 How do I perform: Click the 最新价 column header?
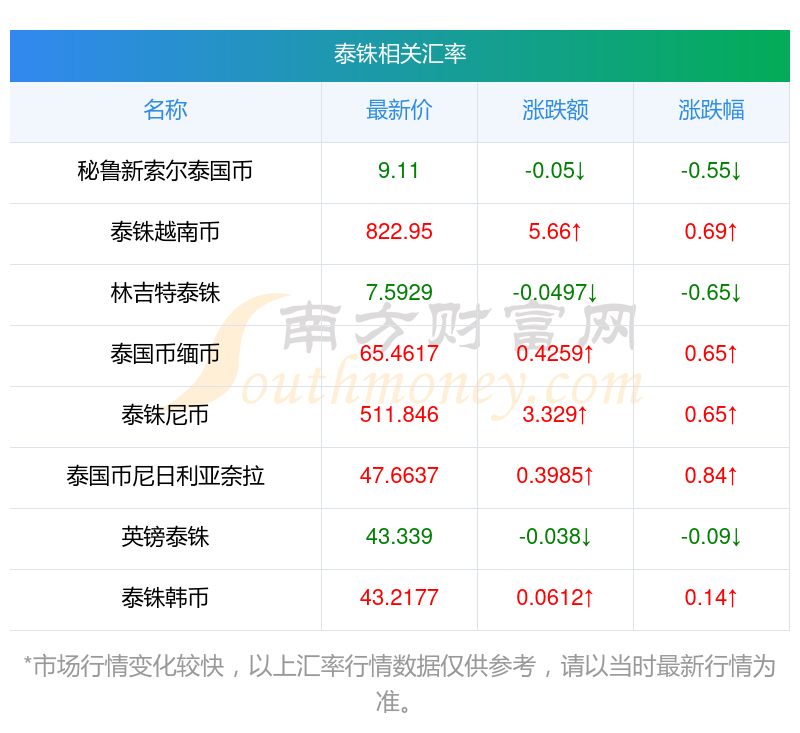(399, 110)
